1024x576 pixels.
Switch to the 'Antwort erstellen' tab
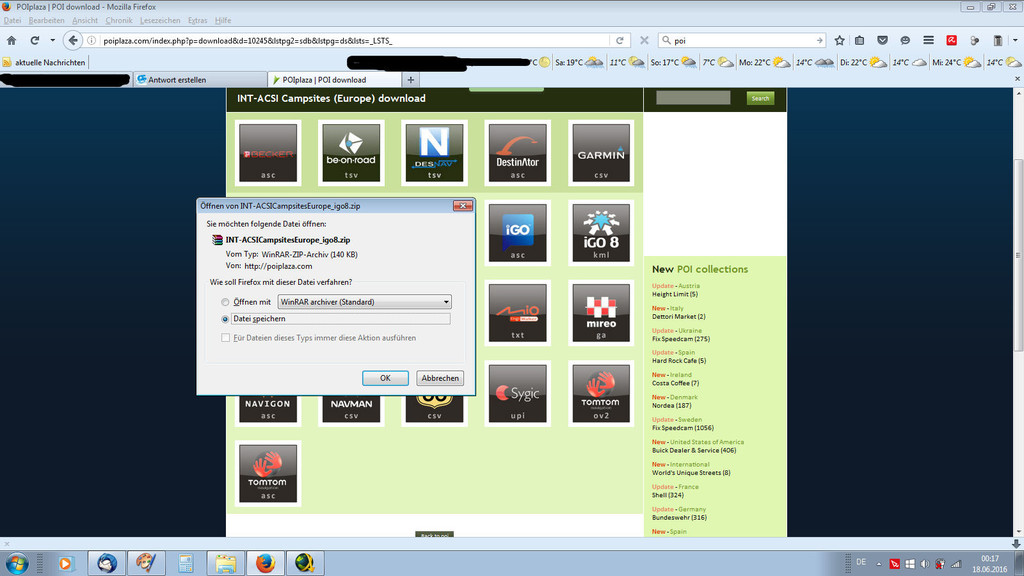(x=200, y=80)
